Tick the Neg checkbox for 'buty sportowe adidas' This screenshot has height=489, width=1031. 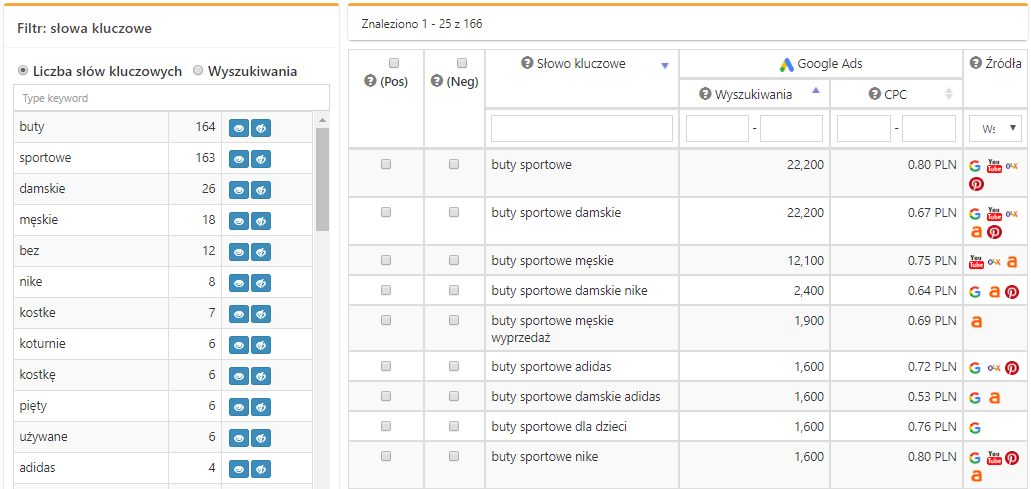pos(454,366)
